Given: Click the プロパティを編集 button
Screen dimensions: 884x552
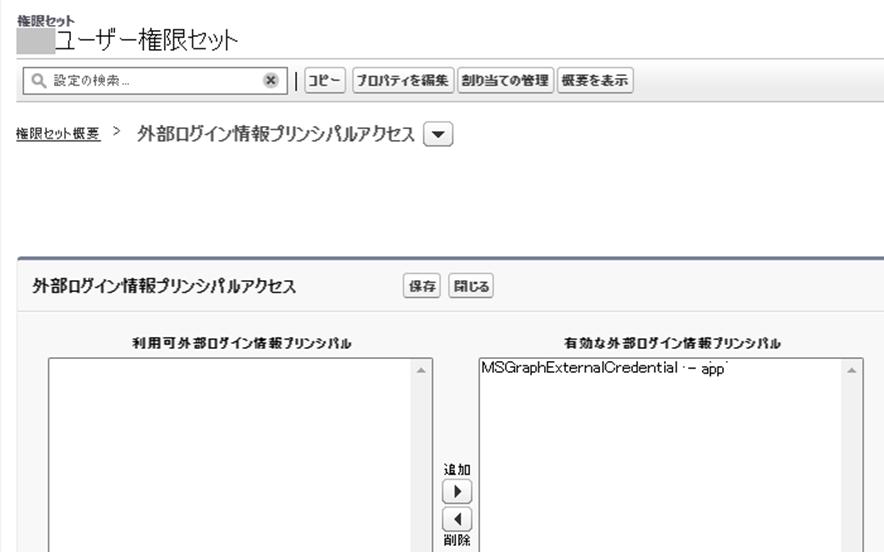Looking at the screenshot, I should pos(403,81).
